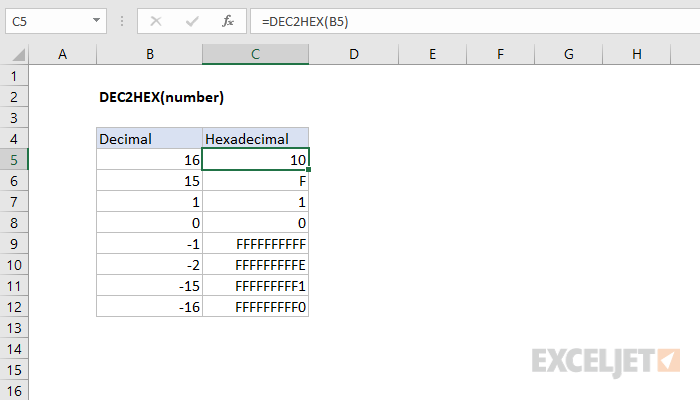Select row 12 header

(x=14, y=307)
